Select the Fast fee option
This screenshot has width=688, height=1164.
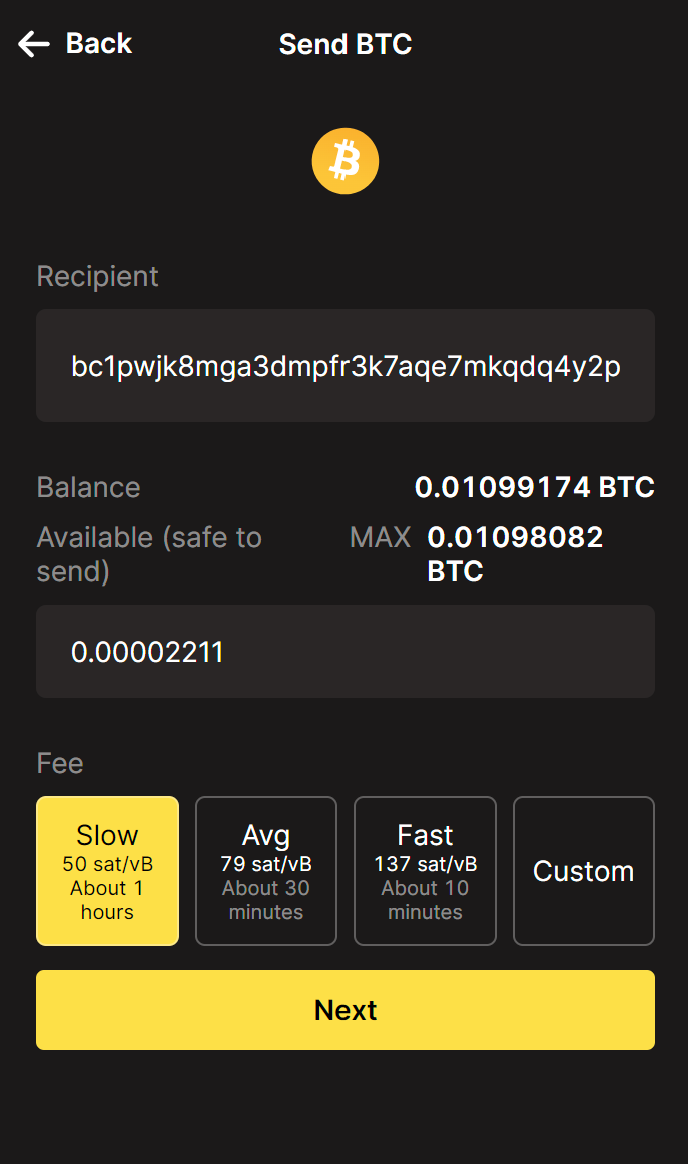click(x=425, y=870)
